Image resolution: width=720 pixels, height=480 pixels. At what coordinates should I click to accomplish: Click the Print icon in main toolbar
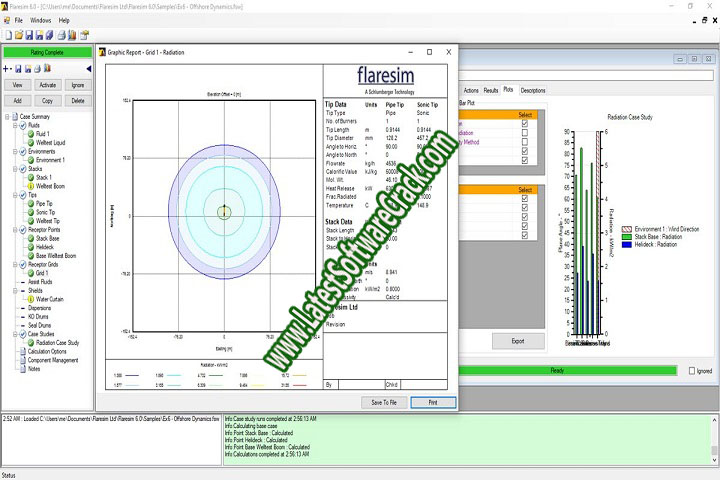tap(62, 35)
